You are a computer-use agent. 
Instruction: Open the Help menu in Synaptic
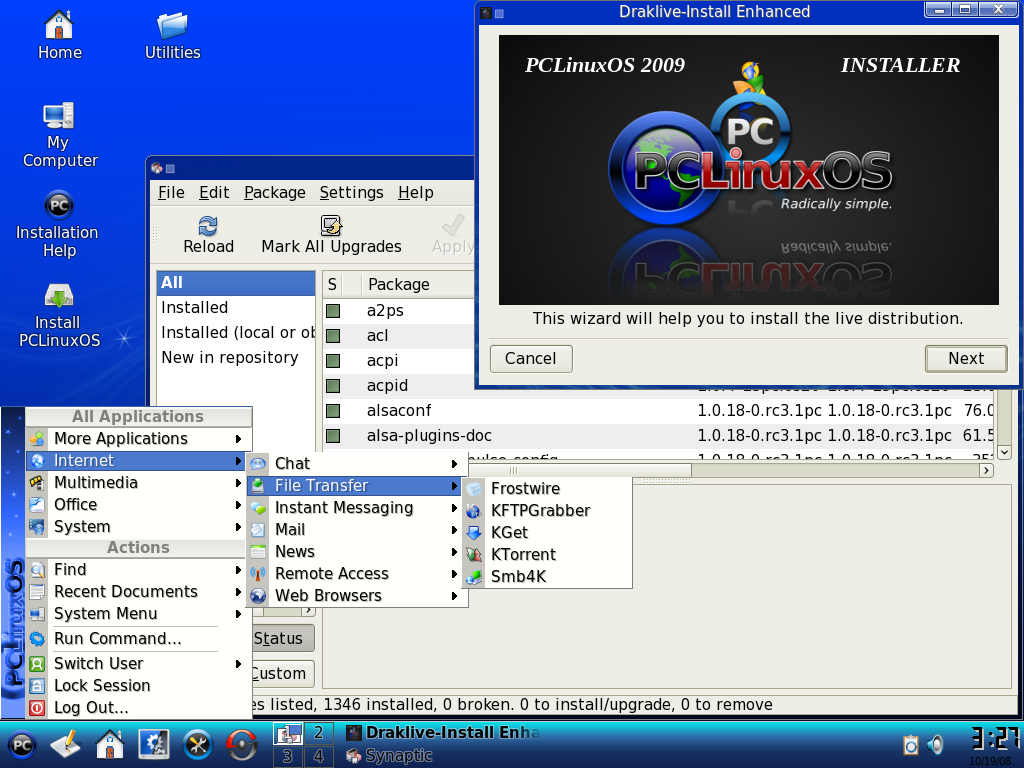pos(416,193)
